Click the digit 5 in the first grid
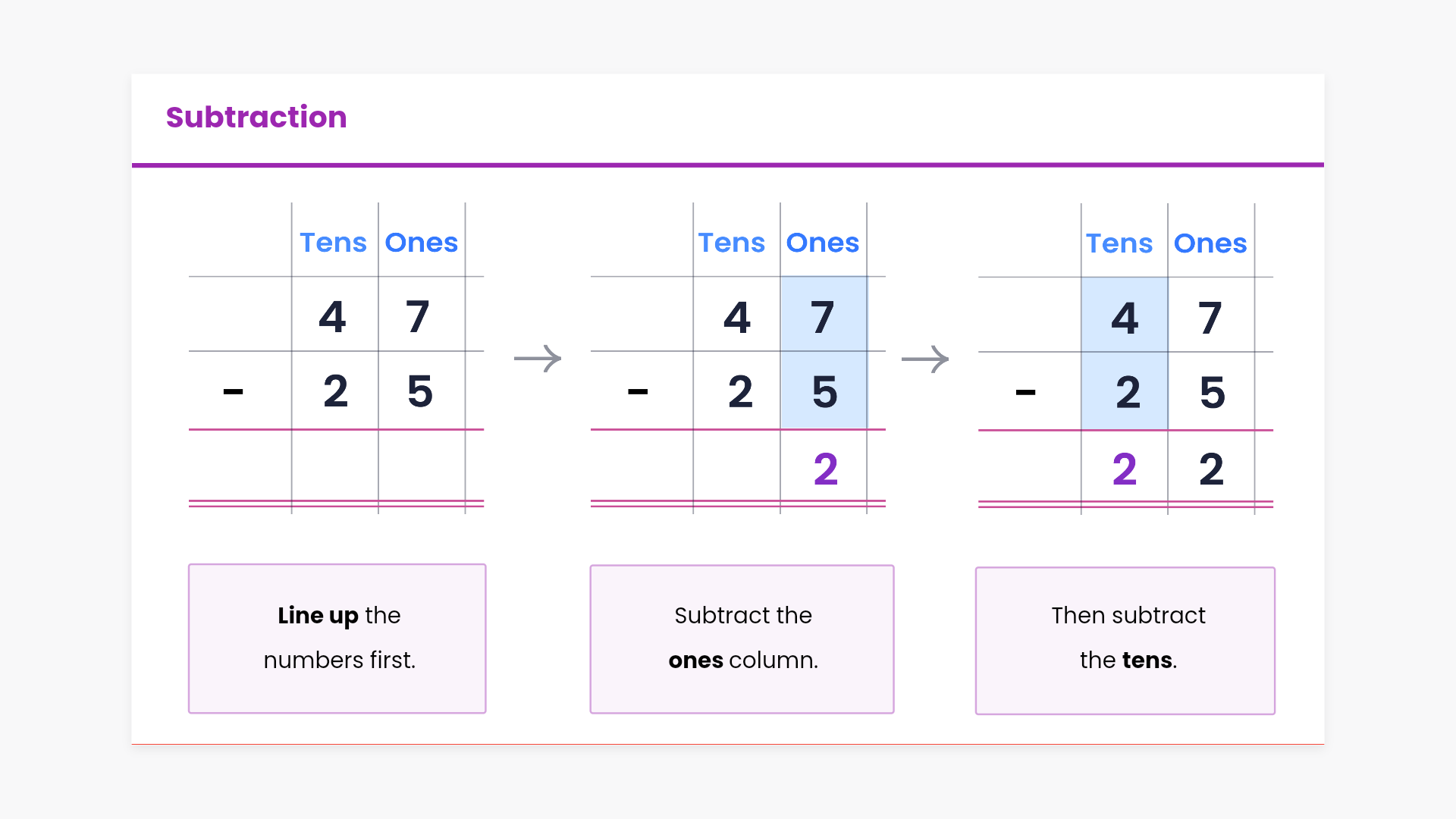This screenshot has width=1456, height=819. pyautogui.click(x=420, y=391)
